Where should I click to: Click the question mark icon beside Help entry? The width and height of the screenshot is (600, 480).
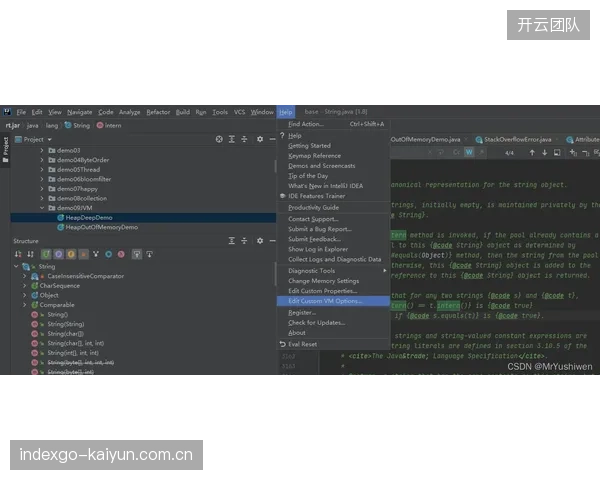282,136
